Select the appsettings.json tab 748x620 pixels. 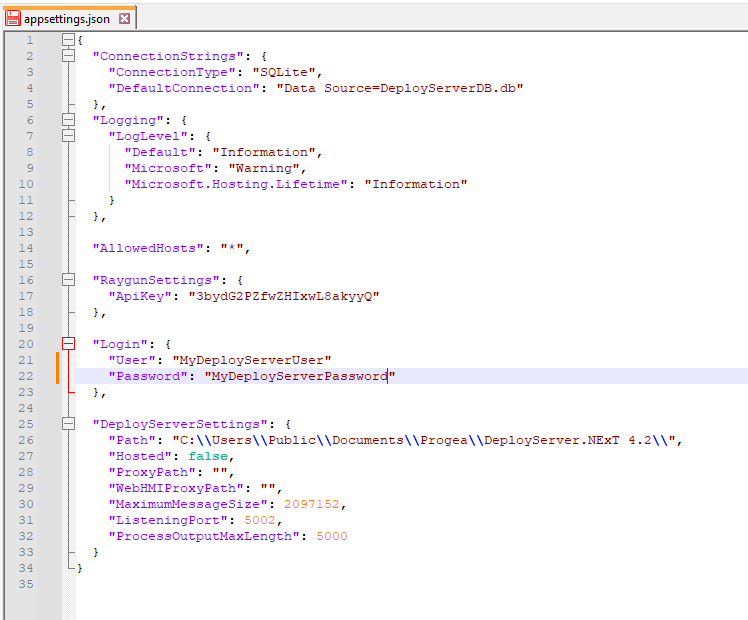[69, 19]
